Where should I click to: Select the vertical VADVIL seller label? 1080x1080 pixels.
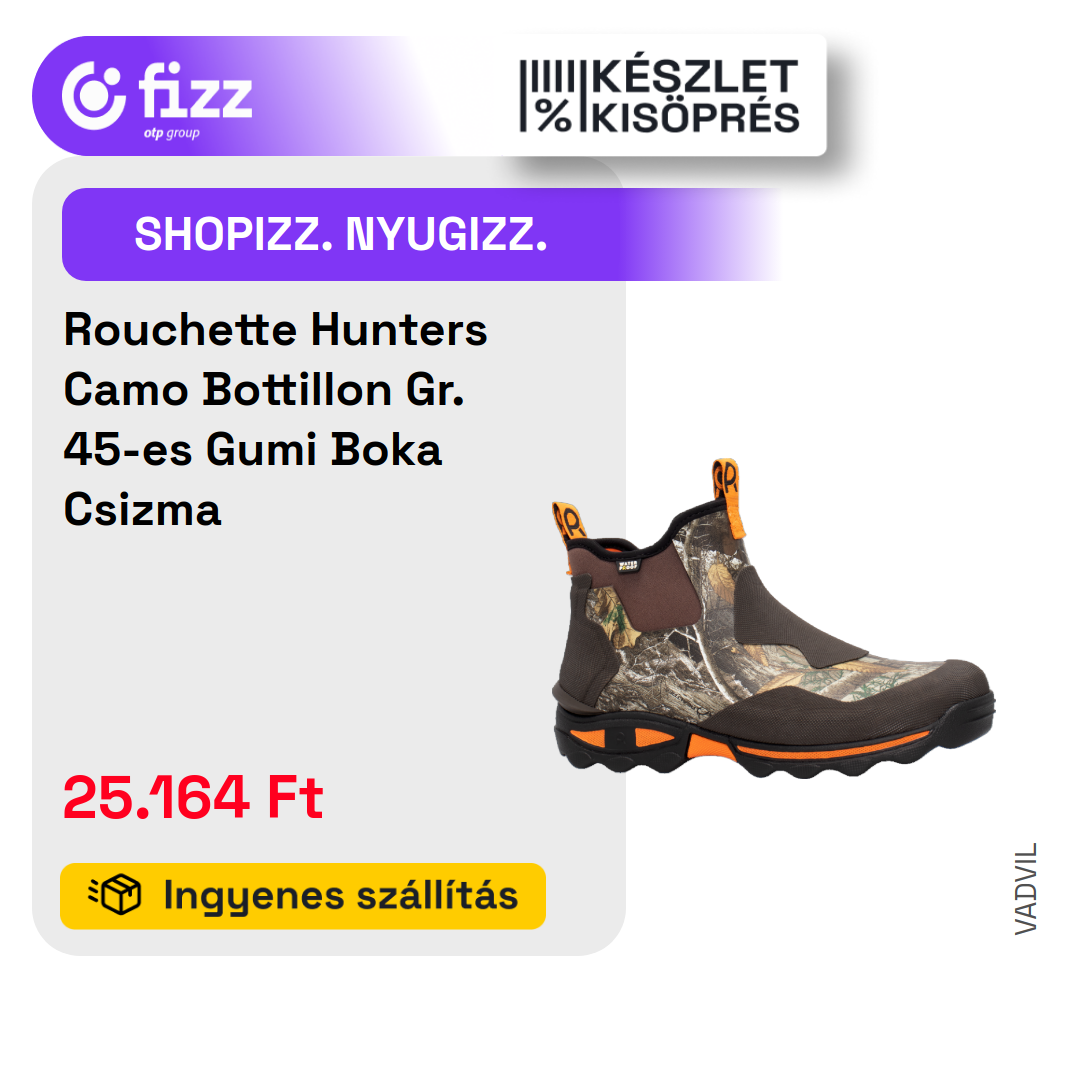click(x=1026, y=889)
